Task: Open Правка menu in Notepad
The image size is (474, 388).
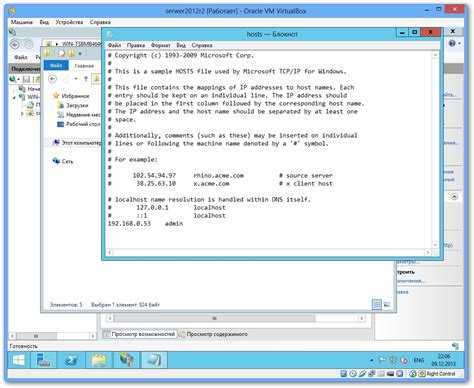Action: pyautogui.click(x=136, y=45)
